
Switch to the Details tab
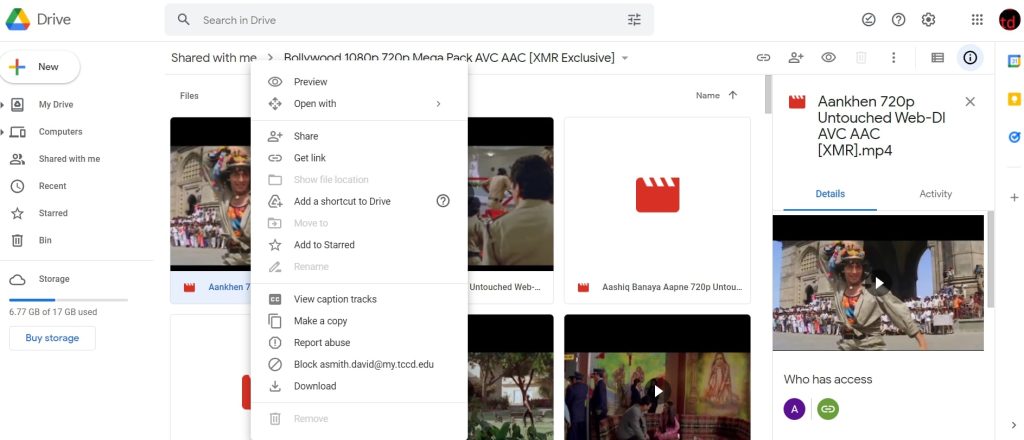(830, 194)
